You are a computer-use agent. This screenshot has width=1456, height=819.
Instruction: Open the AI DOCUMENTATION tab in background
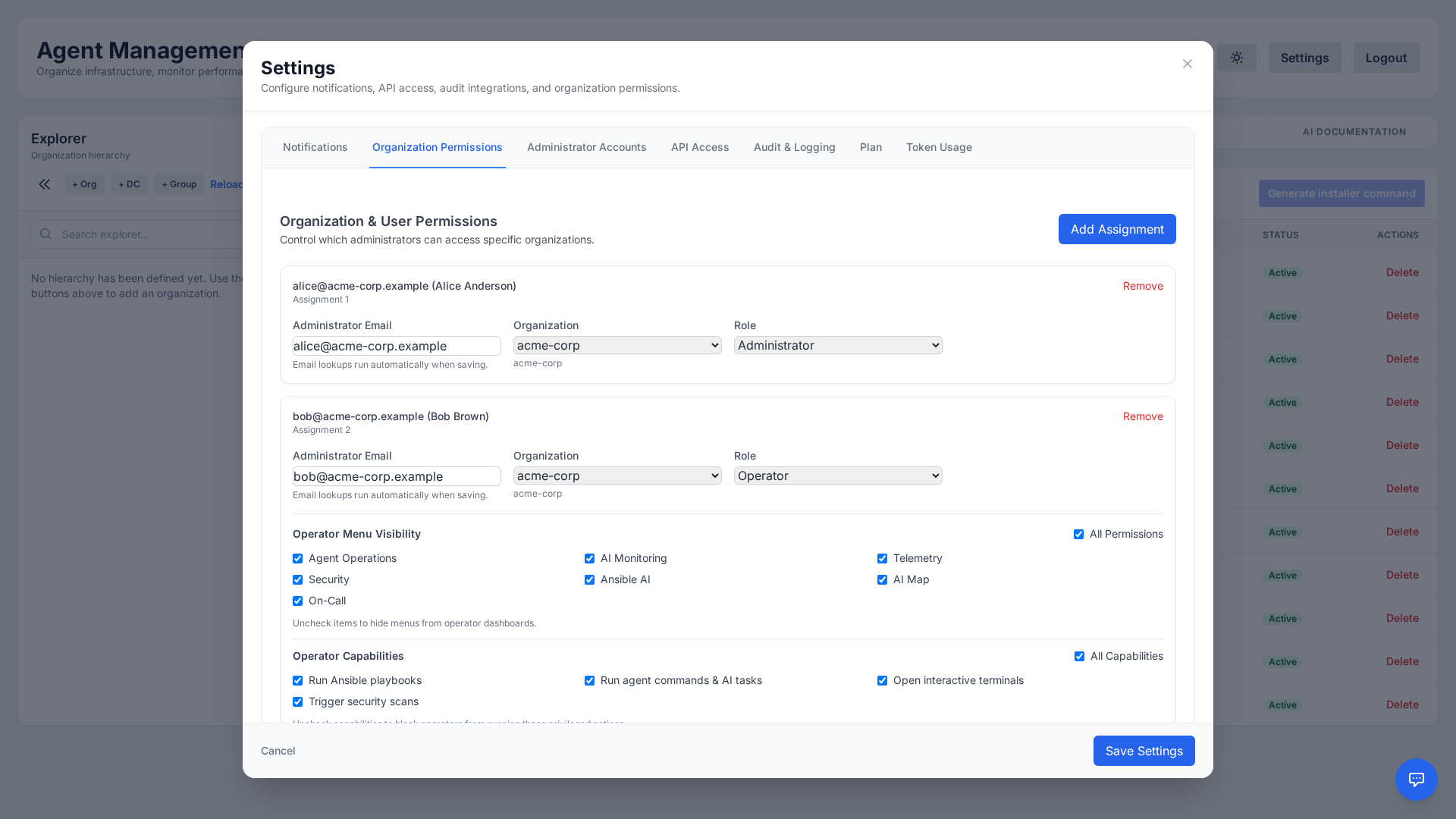[x=1354, y=132]
